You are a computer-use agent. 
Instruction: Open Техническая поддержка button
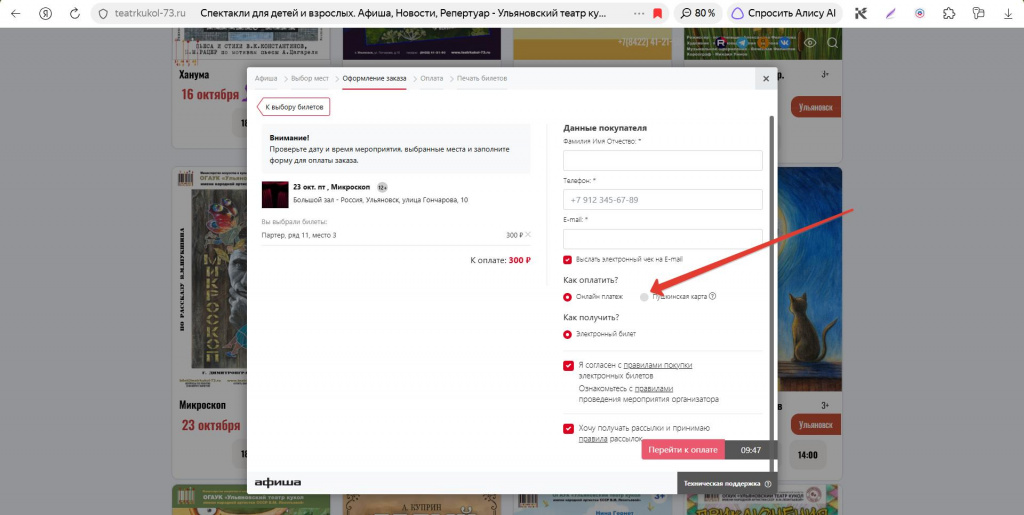[x=727, y=484]
